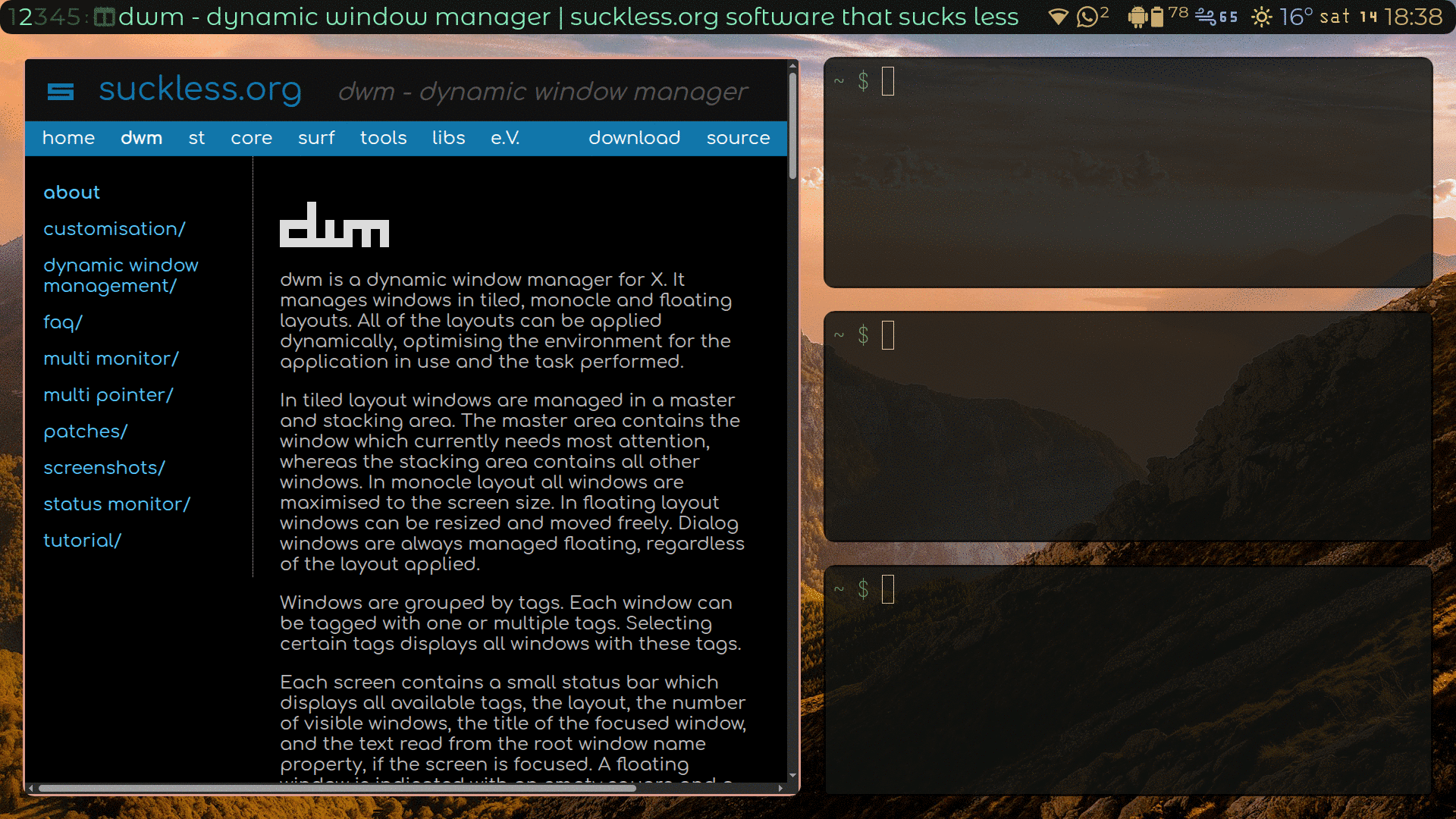Click the suckless.org logo icon

point(61,92)
